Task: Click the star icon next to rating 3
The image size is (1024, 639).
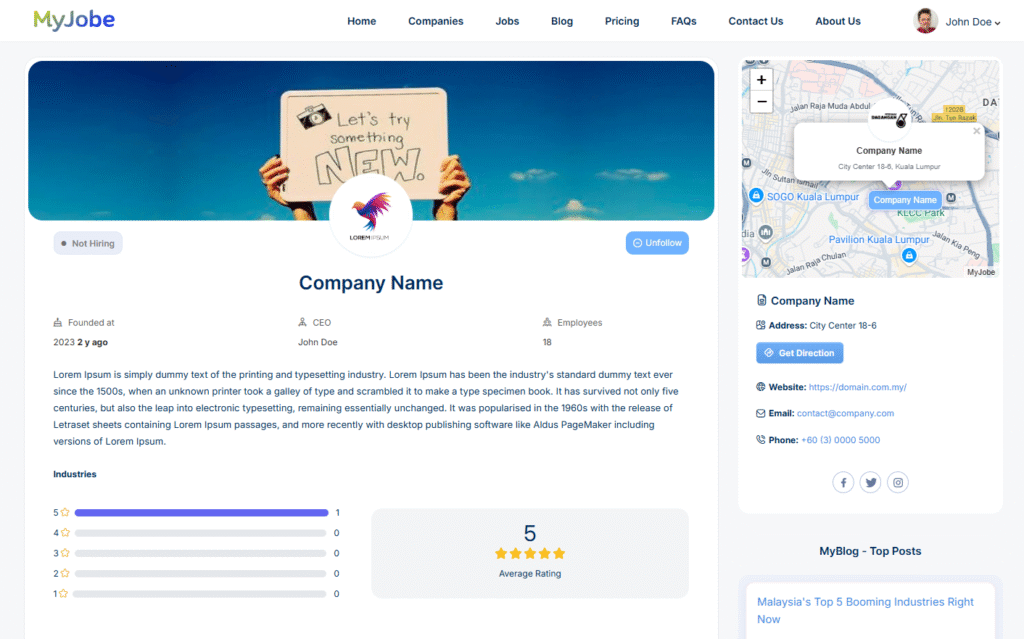Action: point(65,553)
